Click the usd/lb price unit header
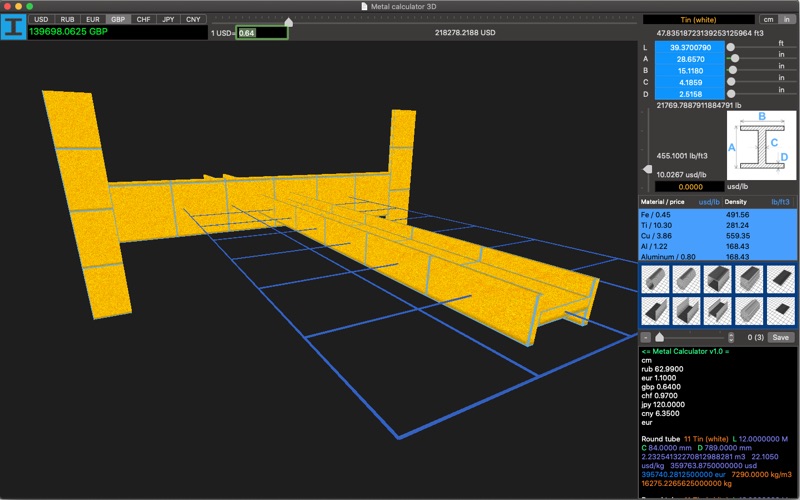Viewport: 800px width, 500px height. coord(709,202)
